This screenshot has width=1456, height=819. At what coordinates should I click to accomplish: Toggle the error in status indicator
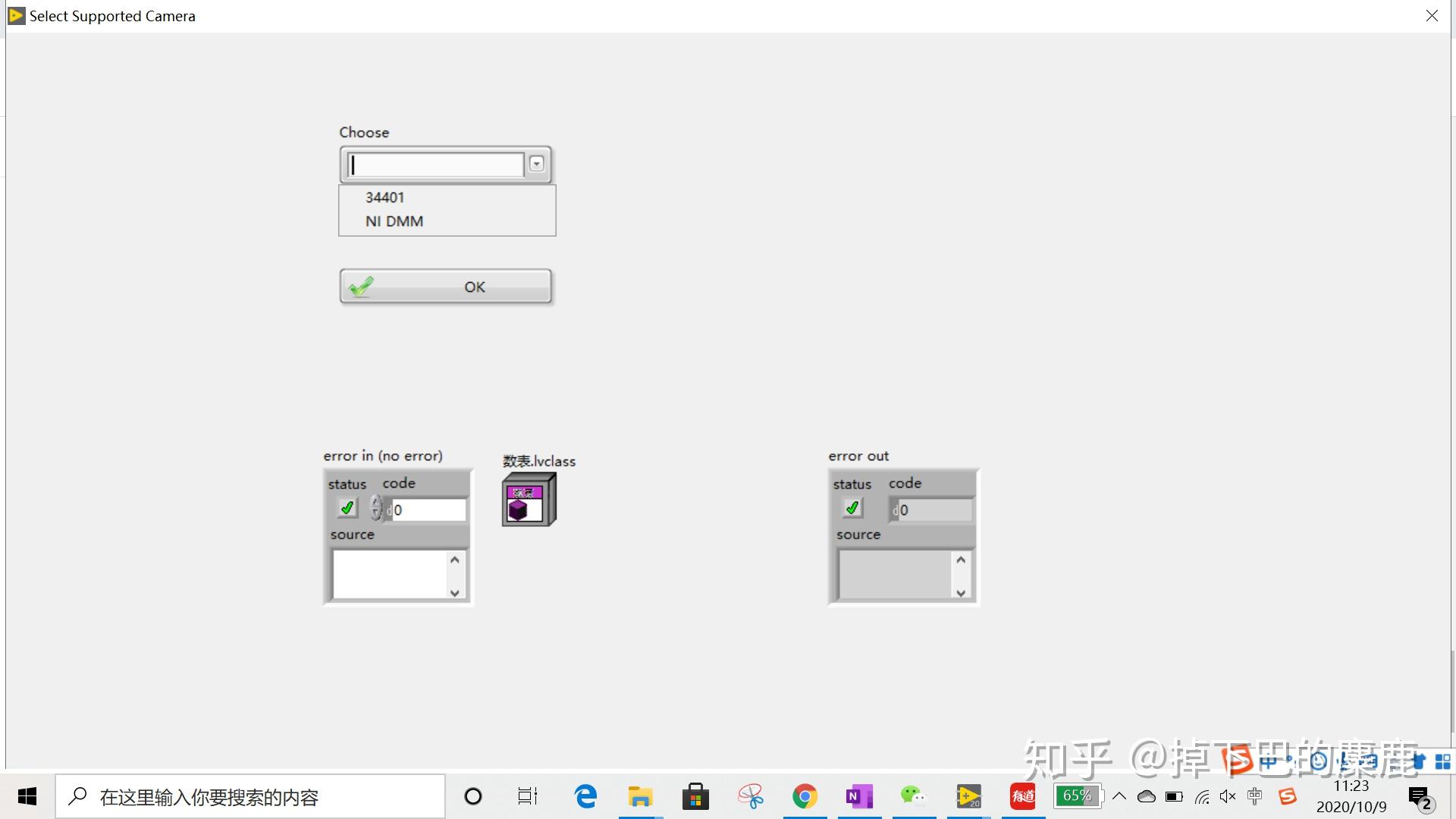[x=347, y=508]
